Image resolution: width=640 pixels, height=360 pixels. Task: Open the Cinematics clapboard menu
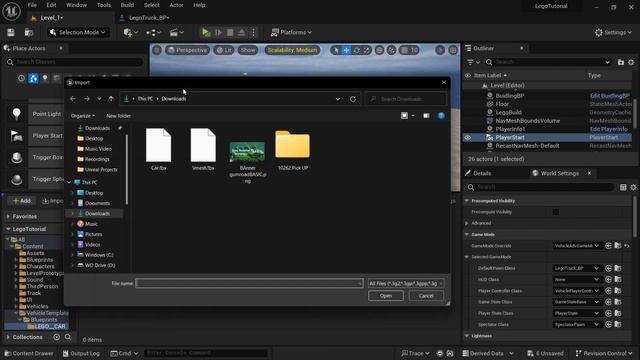pyautogui.click(x=177, y=32)
